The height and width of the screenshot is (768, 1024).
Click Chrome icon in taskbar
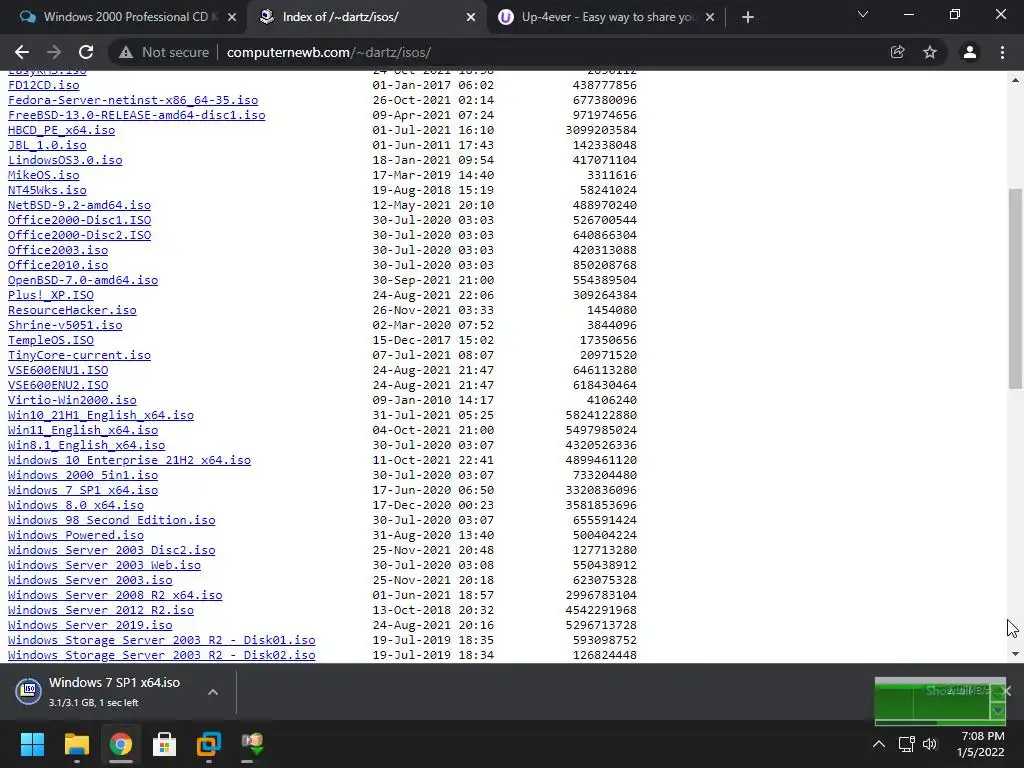(121, 744)
